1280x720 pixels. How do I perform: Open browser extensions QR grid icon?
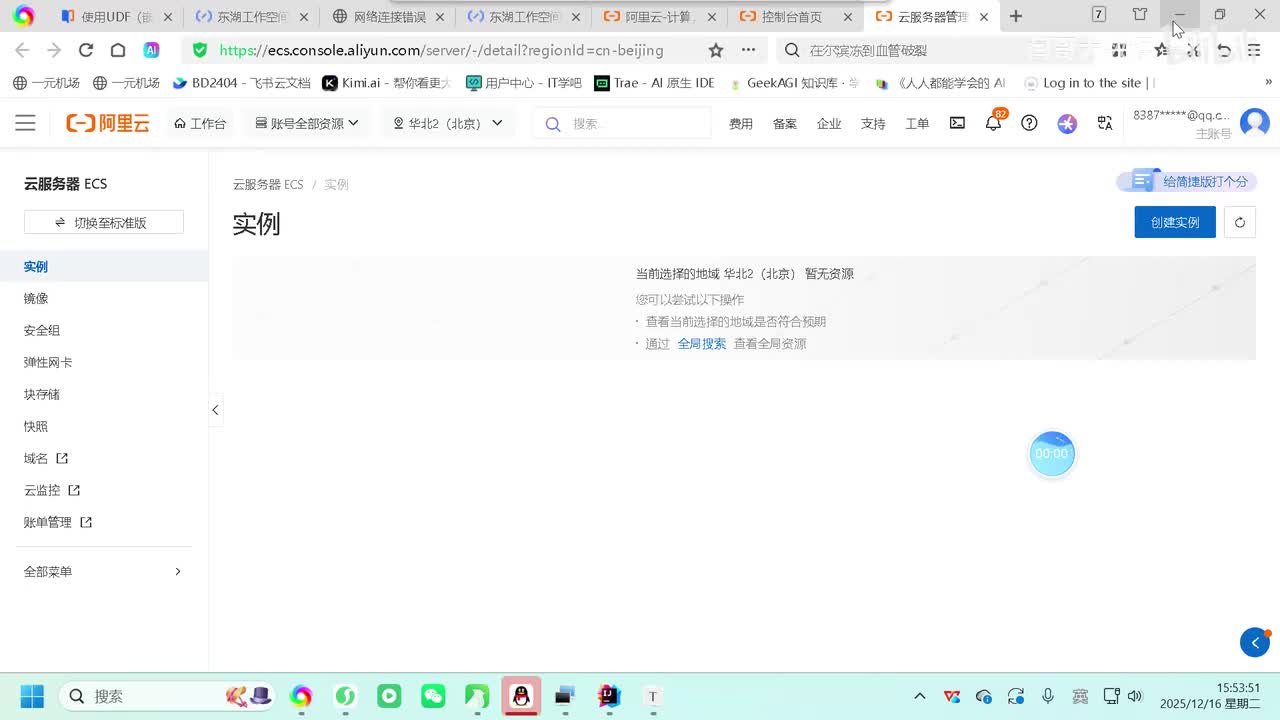(x=1119, y=50)
